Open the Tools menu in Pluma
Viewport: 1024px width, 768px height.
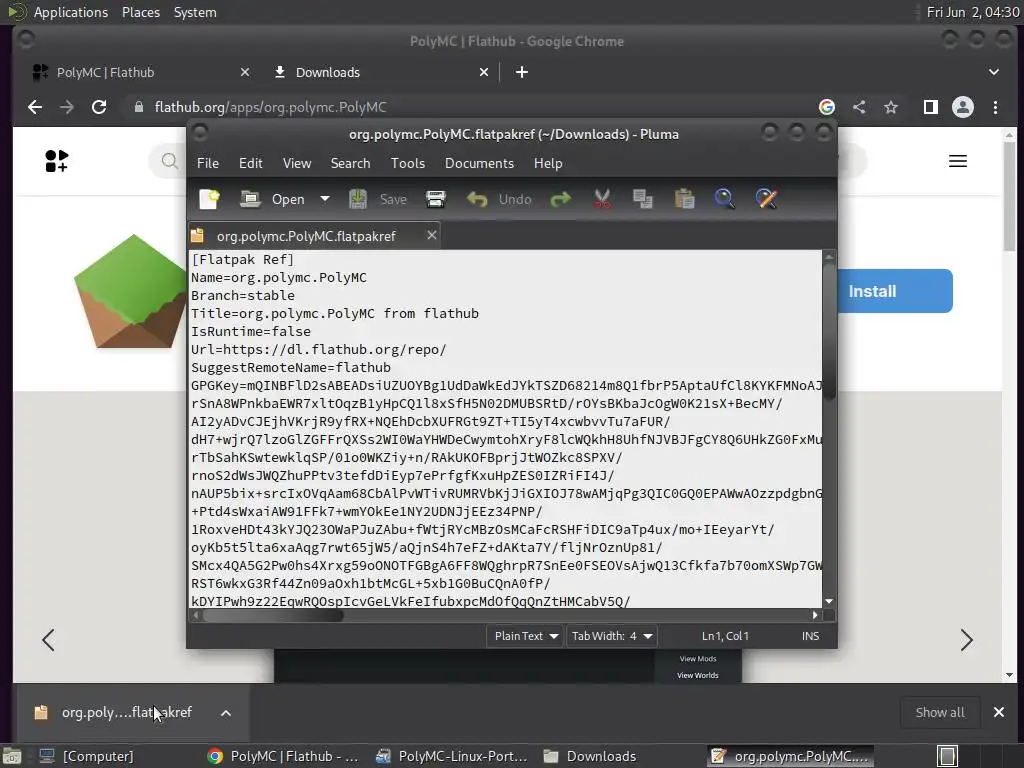click(408, 163)
